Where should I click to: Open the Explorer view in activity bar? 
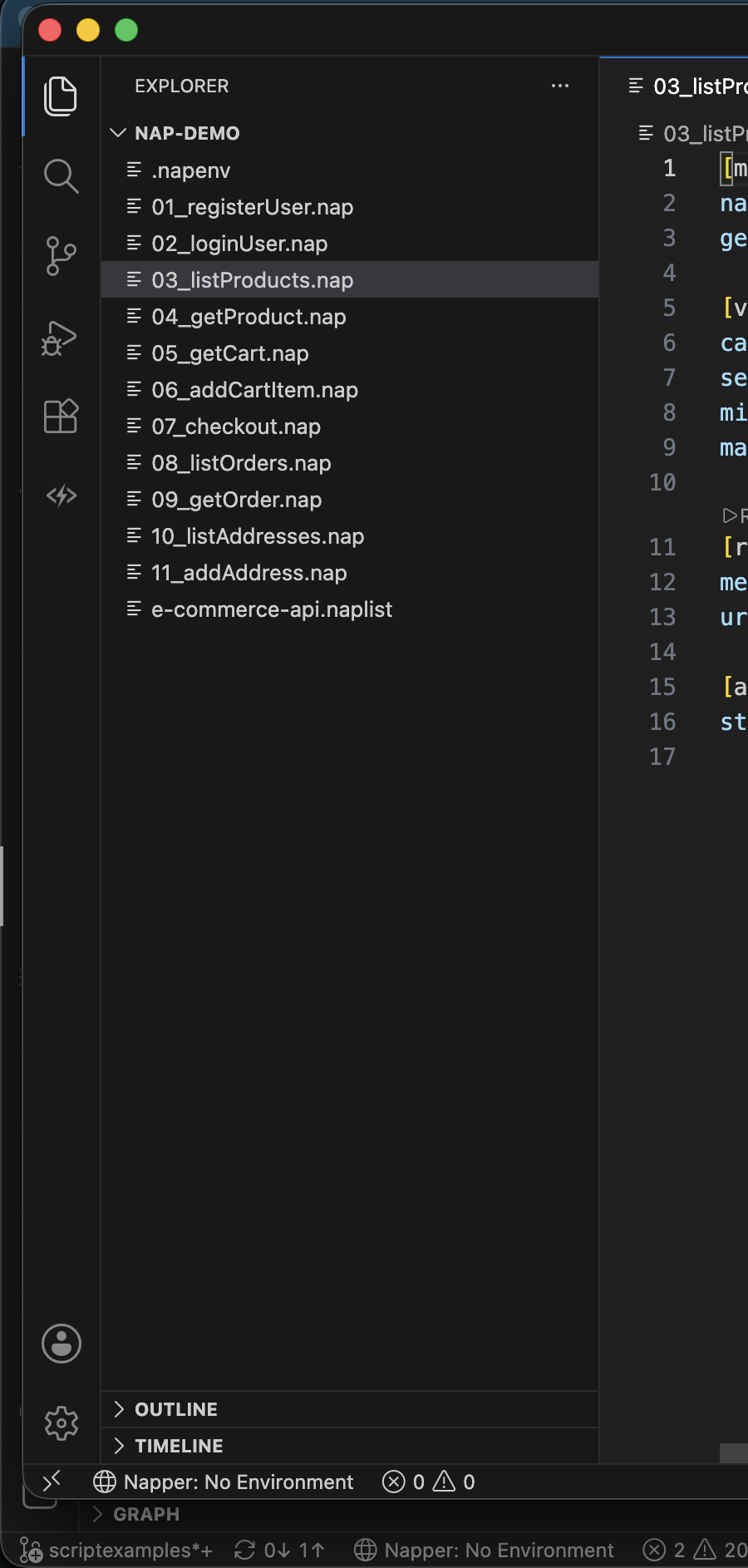(61, 96)
